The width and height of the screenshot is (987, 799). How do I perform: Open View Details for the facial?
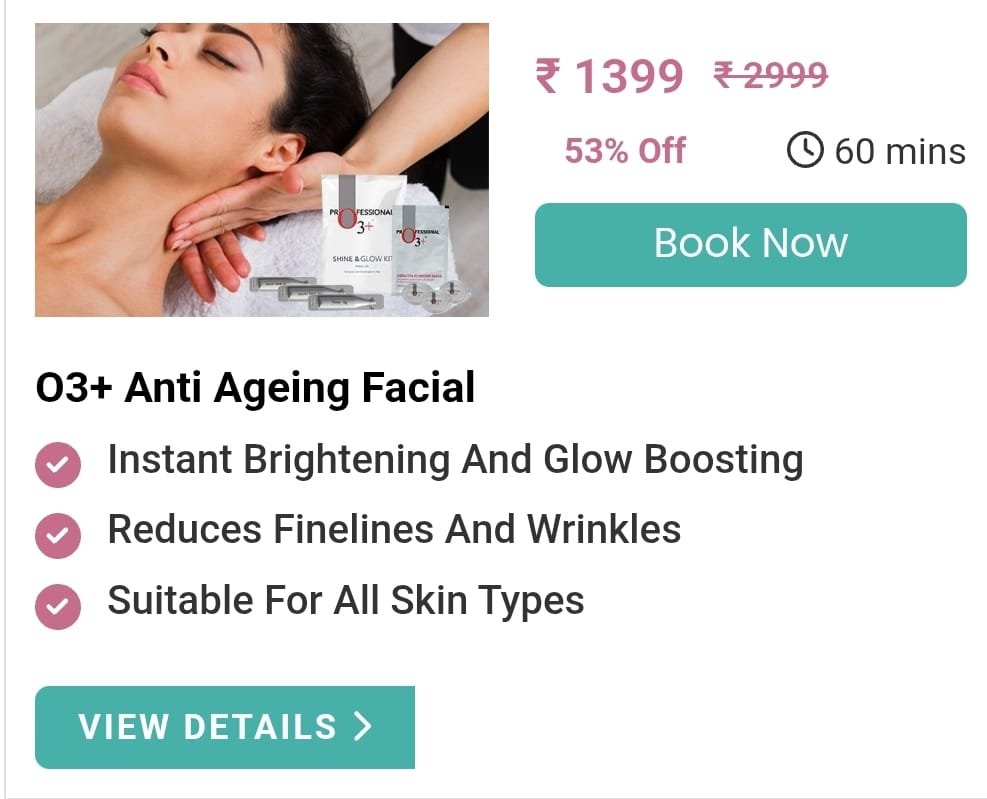[225, 727]
